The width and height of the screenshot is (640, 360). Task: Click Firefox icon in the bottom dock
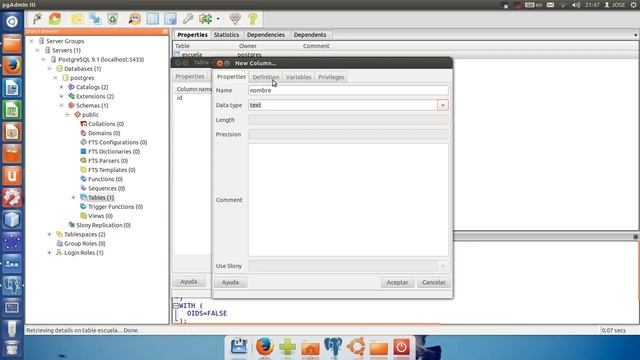[265, 347]
